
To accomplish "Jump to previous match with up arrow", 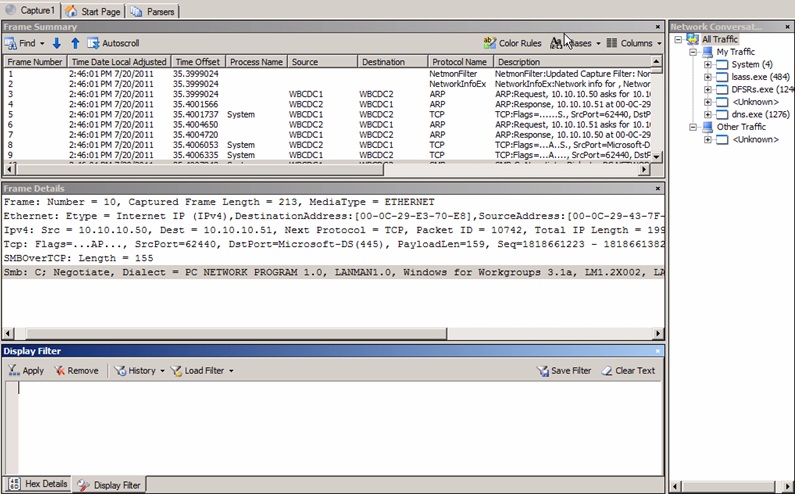I will coord(75,43).
